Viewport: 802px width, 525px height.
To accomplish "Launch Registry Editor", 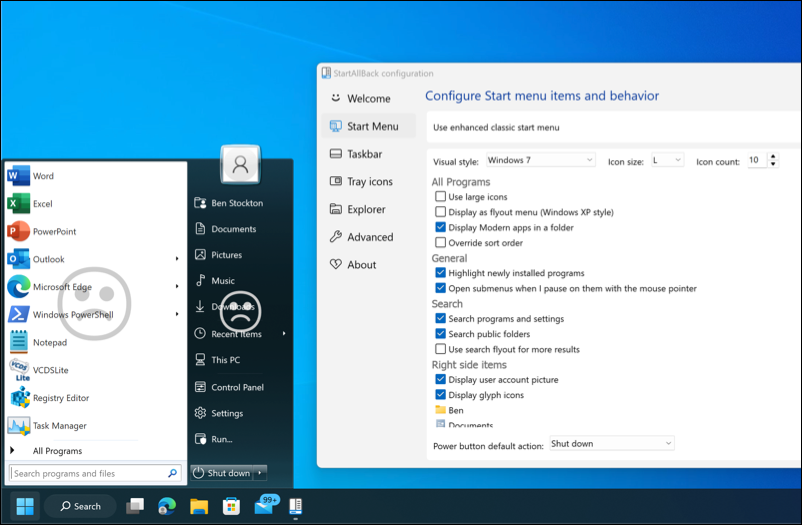I will [x=60, y=398].
